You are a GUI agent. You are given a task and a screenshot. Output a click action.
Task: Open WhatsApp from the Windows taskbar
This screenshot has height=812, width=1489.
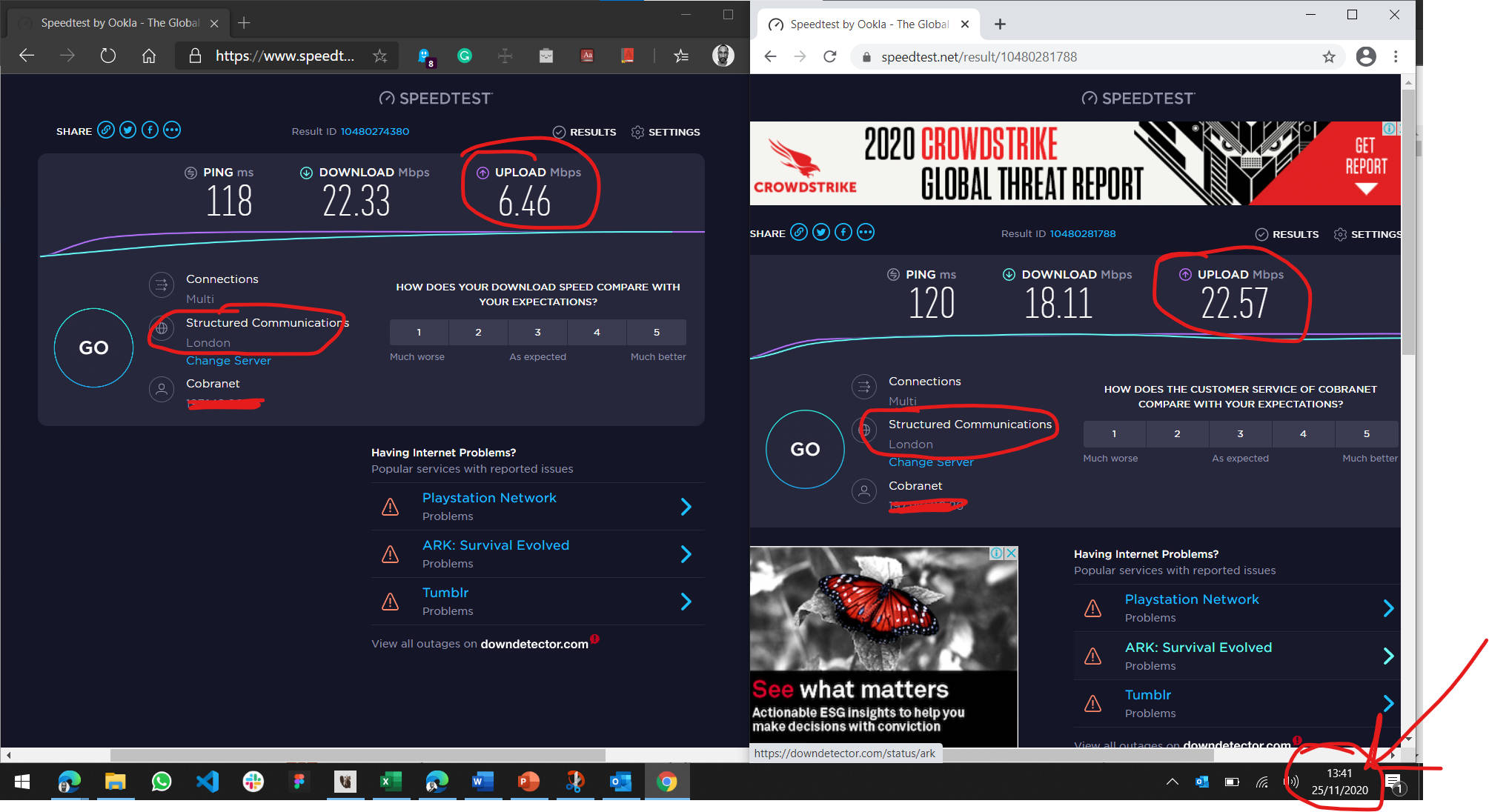(161, 782)
